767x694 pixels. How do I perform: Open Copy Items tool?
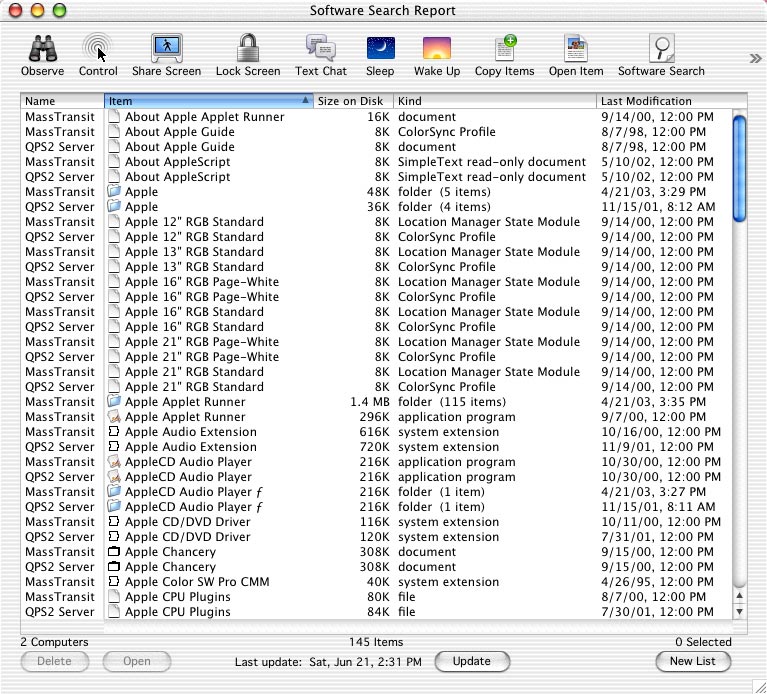pyautogui.click(x=505, y=47)
